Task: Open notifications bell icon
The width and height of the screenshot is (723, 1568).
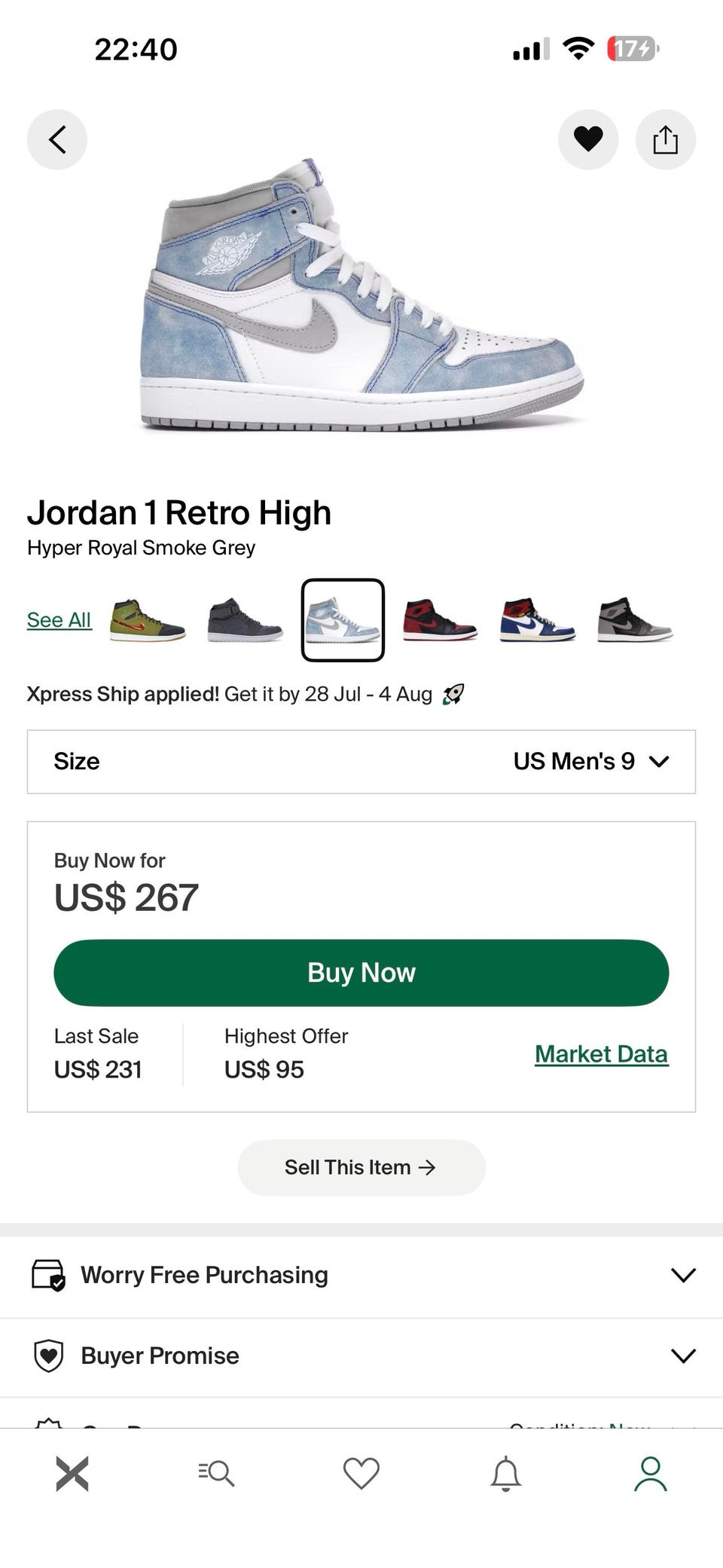Action: [506, 1474]
